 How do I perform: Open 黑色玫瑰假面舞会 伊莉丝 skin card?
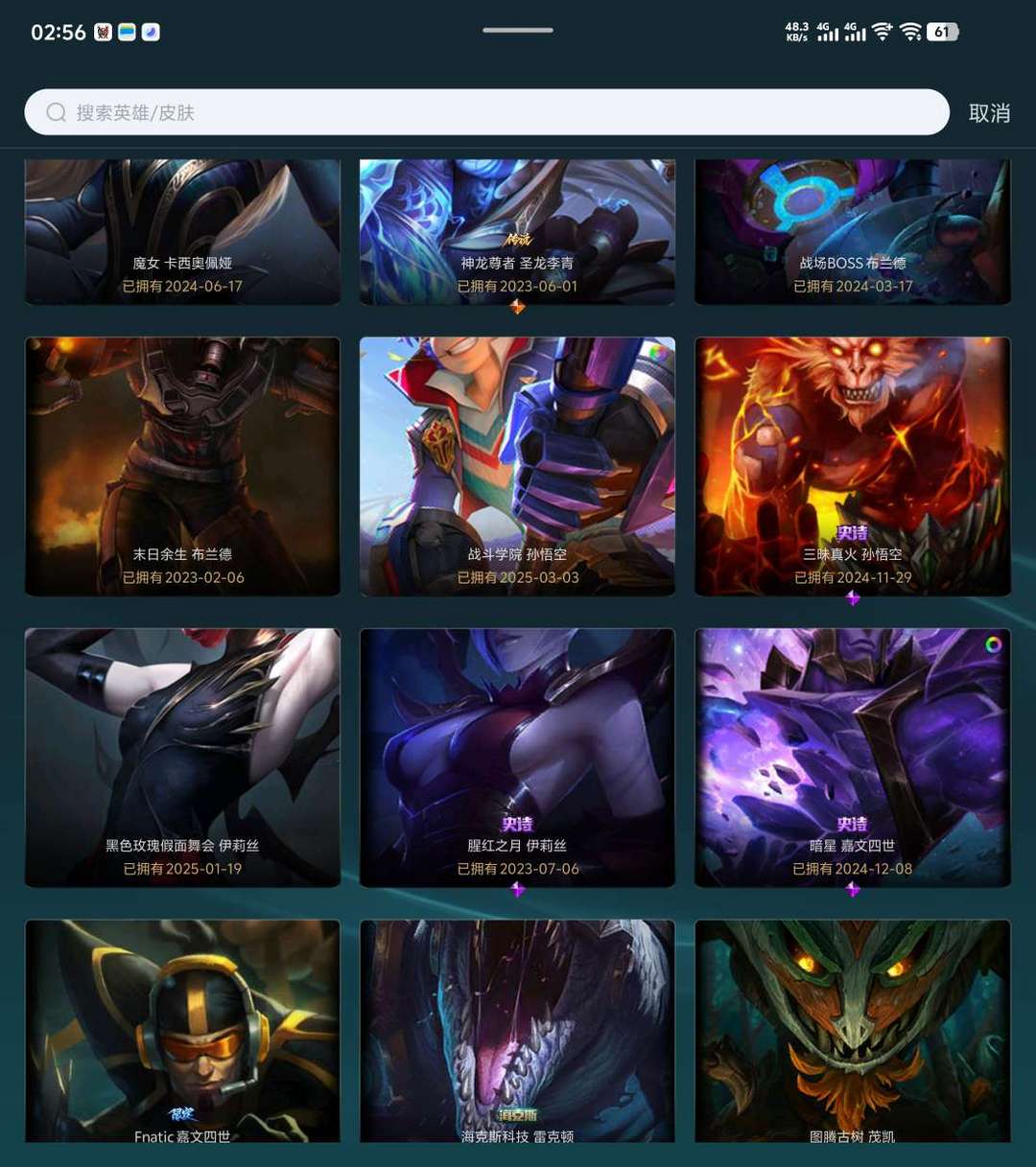click(x=182, y=758)
